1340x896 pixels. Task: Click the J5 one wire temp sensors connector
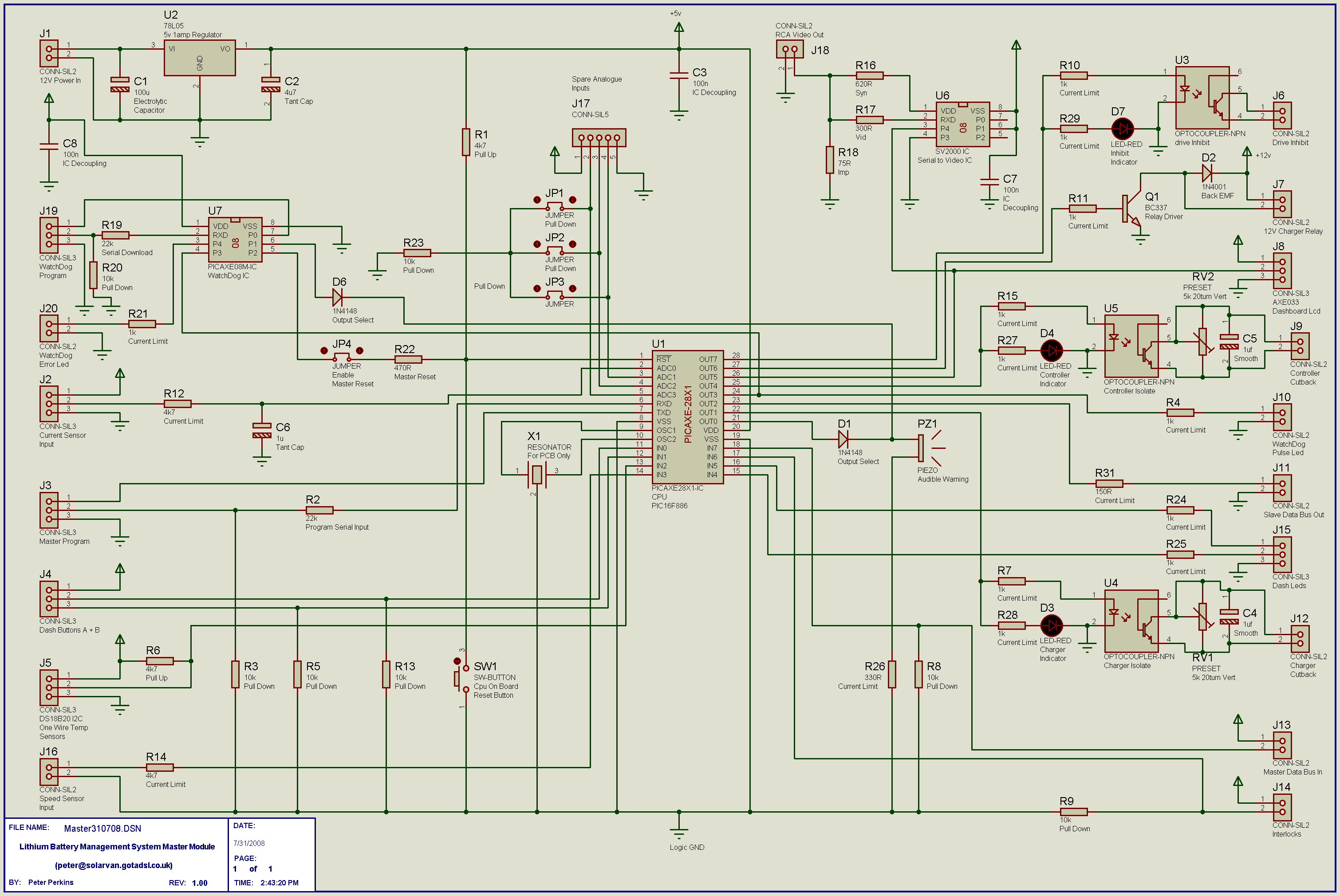tap(49, 688)
